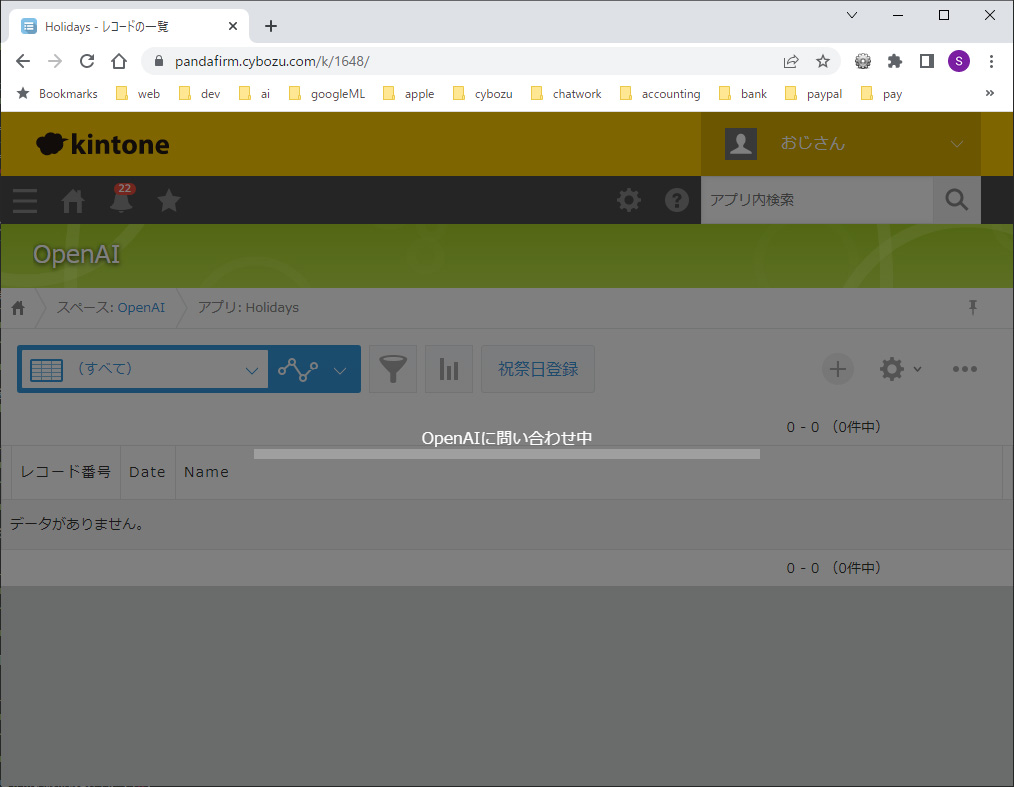Open the cybozu bookmark folder
The width and height of the screenshot is (1014, 787).
(483, 94)
